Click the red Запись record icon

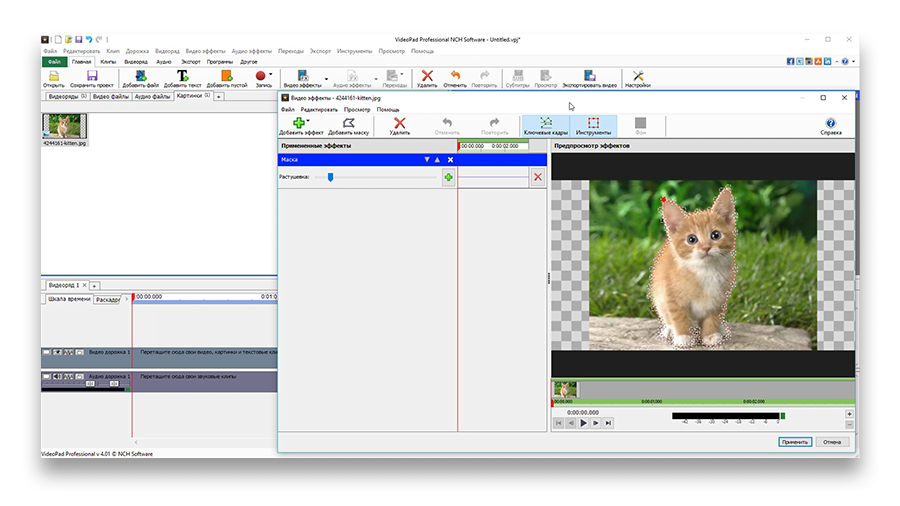[261, 76]
